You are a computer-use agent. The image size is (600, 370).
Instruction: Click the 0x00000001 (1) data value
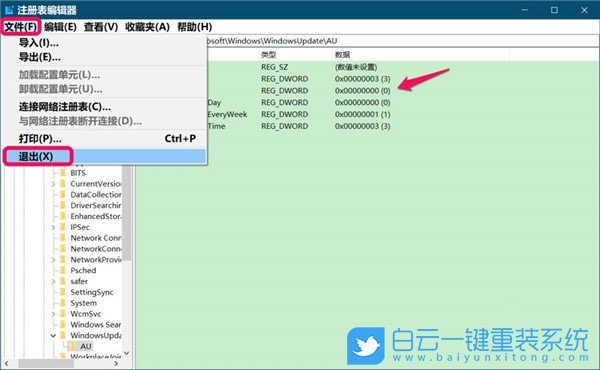pos(362,114)
